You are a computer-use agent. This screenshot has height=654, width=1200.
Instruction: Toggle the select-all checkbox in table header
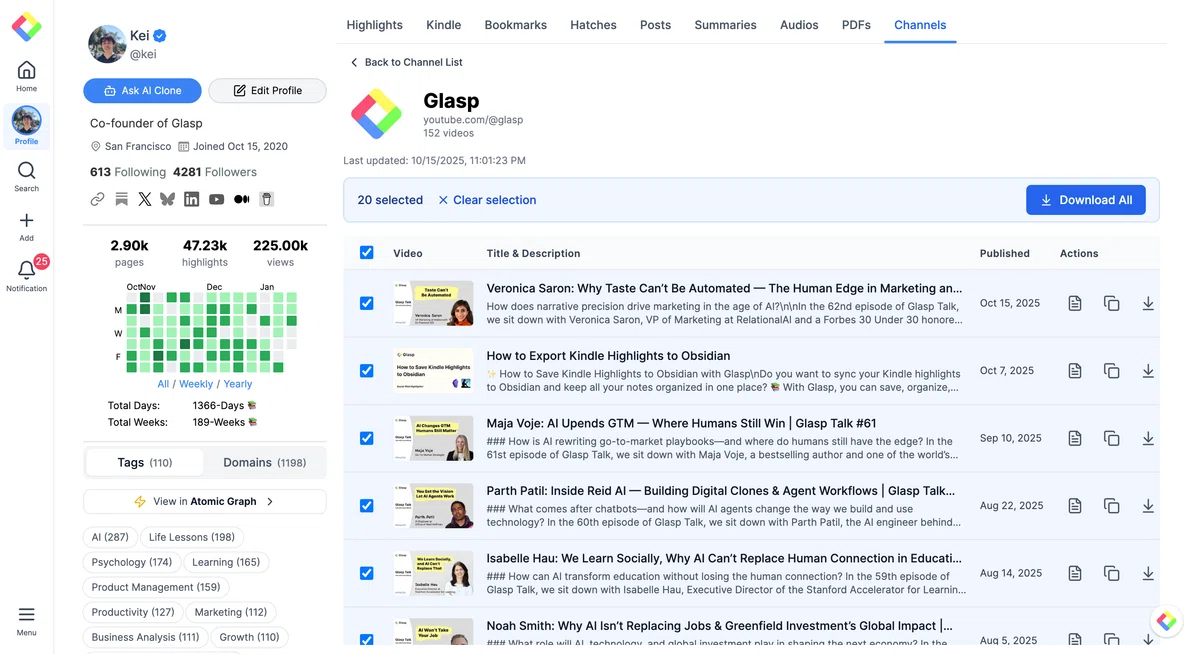point(366,253)
